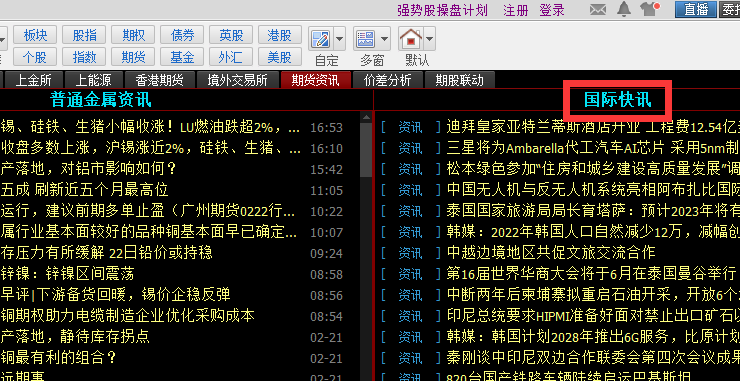
Task: Click the 直播 button
Action: pyautogui.click(x=696, y=9)
